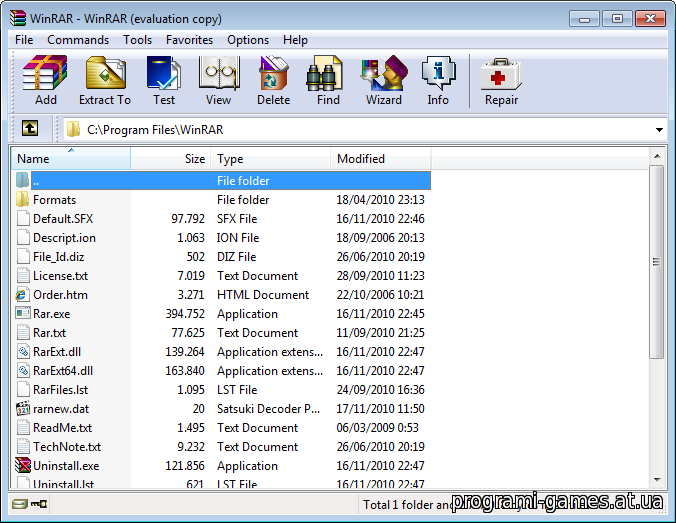The height and width of the screenshot is (523, 676).
Task: Click the RarExt.dll file icon
Action: click(23, 351)
